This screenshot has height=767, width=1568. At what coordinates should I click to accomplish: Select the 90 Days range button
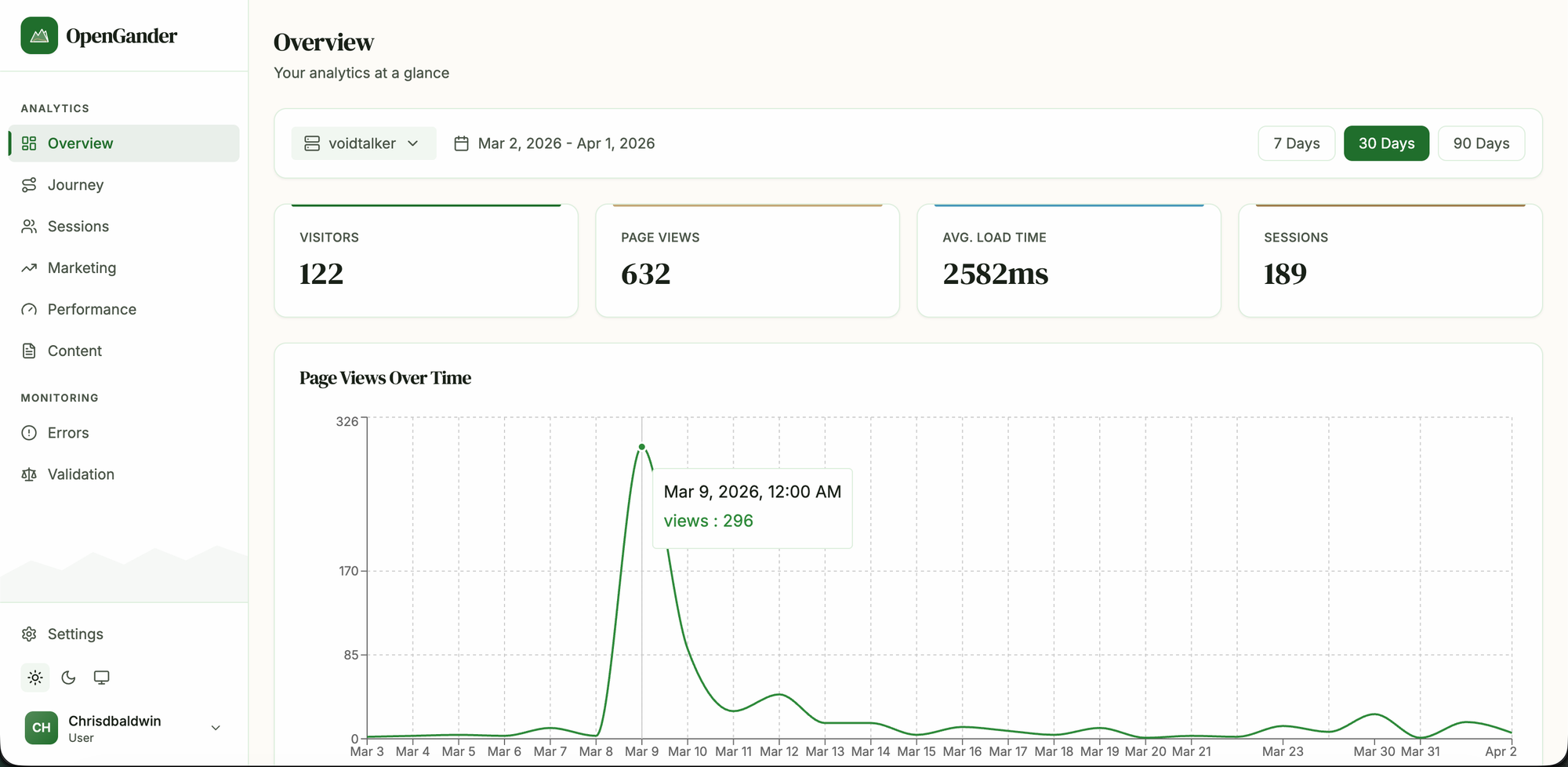(x=1481, y=144)
